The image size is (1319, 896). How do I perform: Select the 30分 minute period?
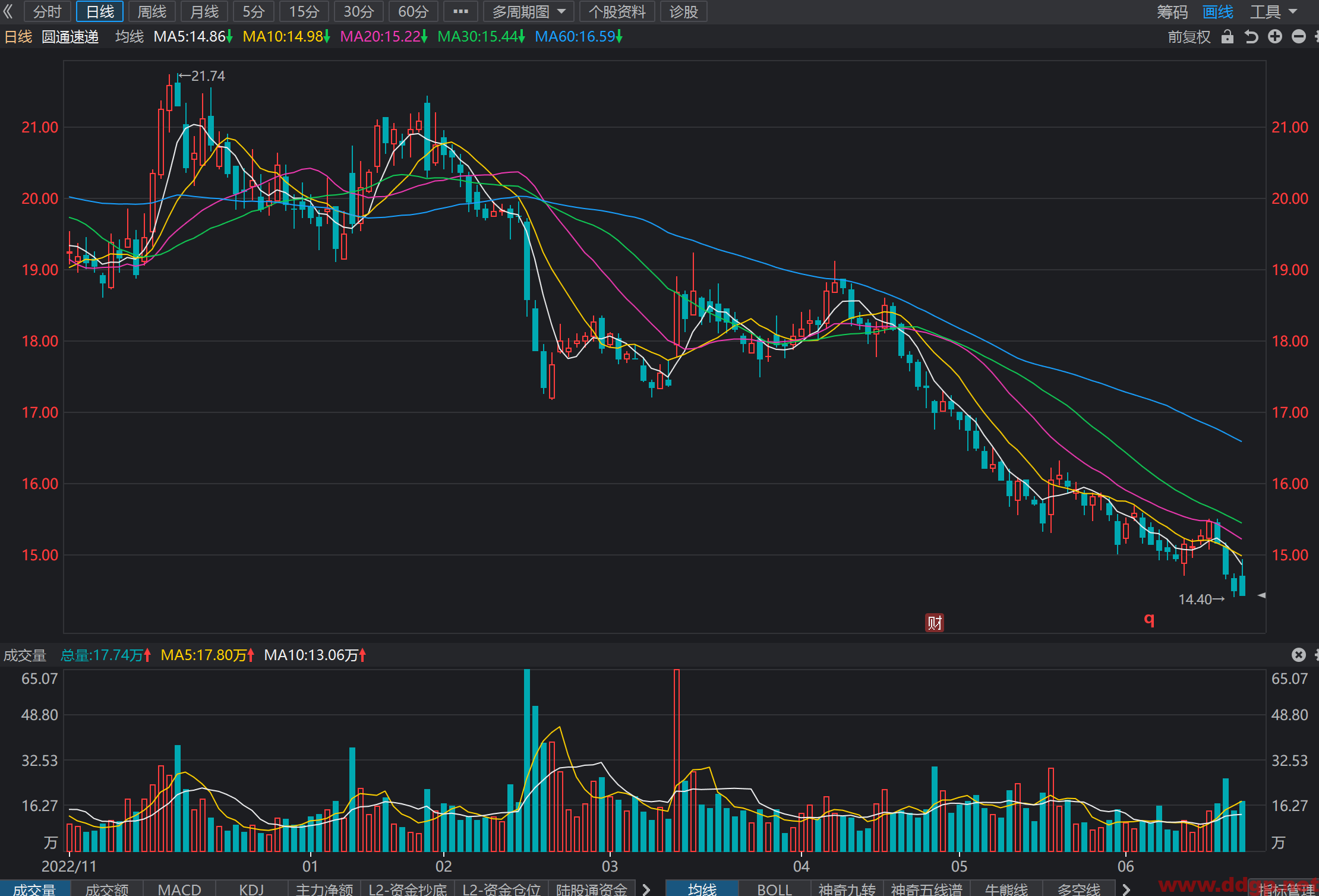click(359, 11)
